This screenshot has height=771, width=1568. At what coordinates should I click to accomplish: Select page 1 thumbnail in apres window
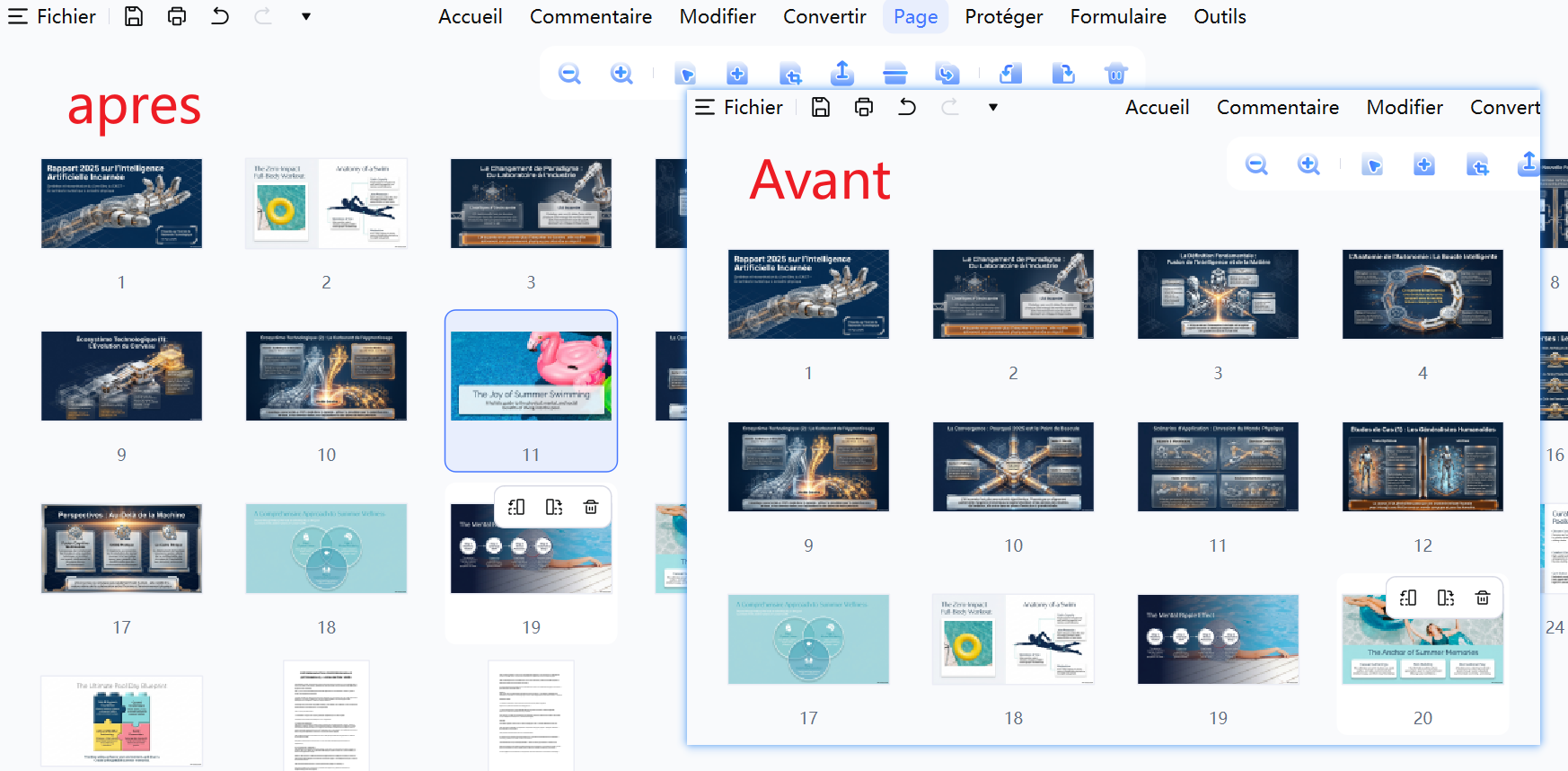coord(121,203)
